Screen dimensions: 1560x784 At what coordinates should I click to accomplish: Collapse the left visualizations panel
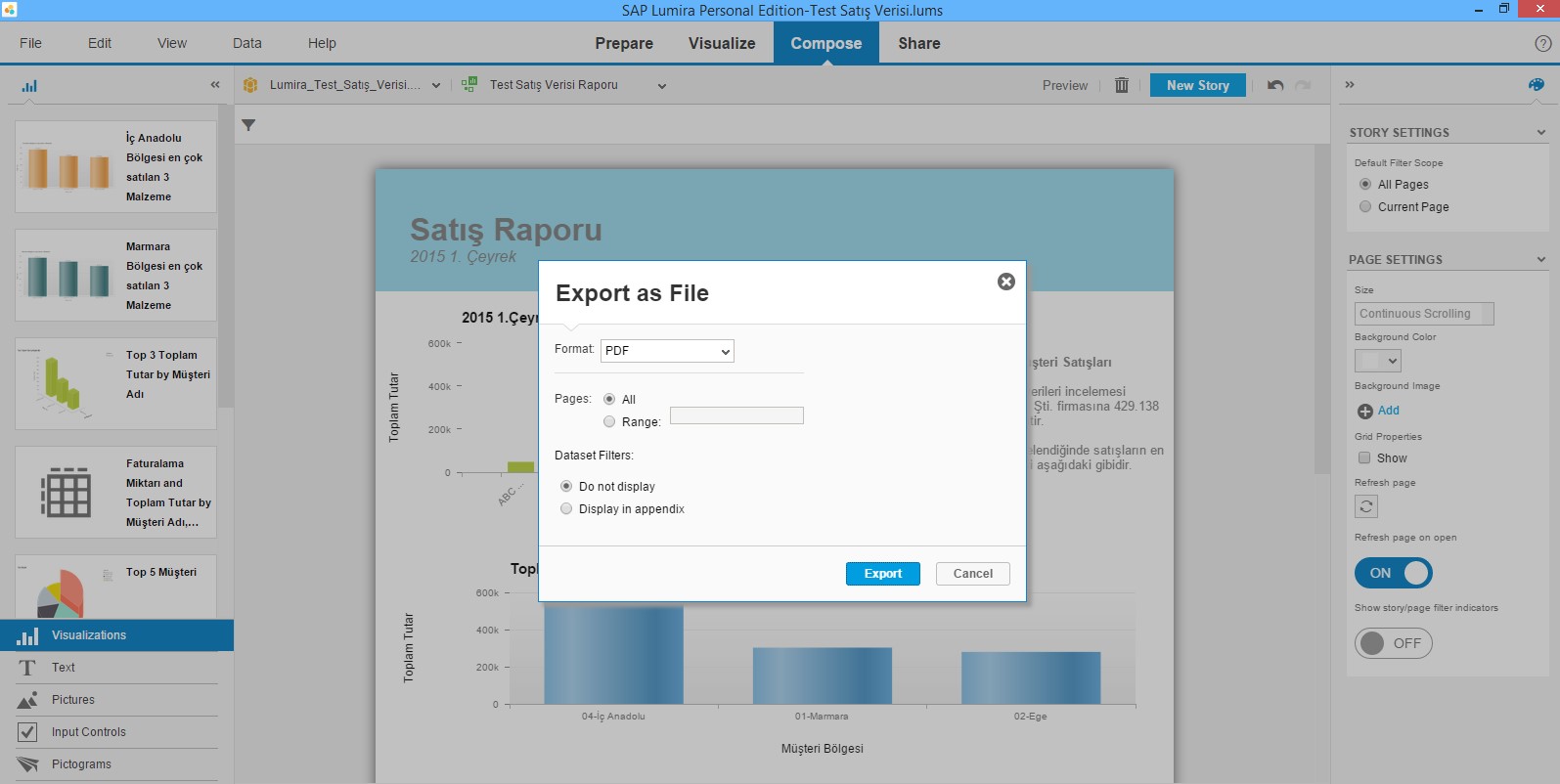pyautogui.click(x=215, y=85)
